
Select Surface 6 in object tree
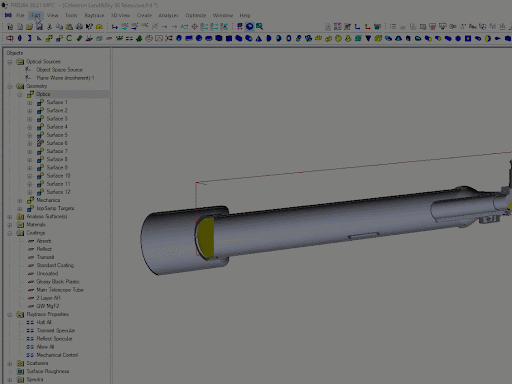tap(57, 143)
